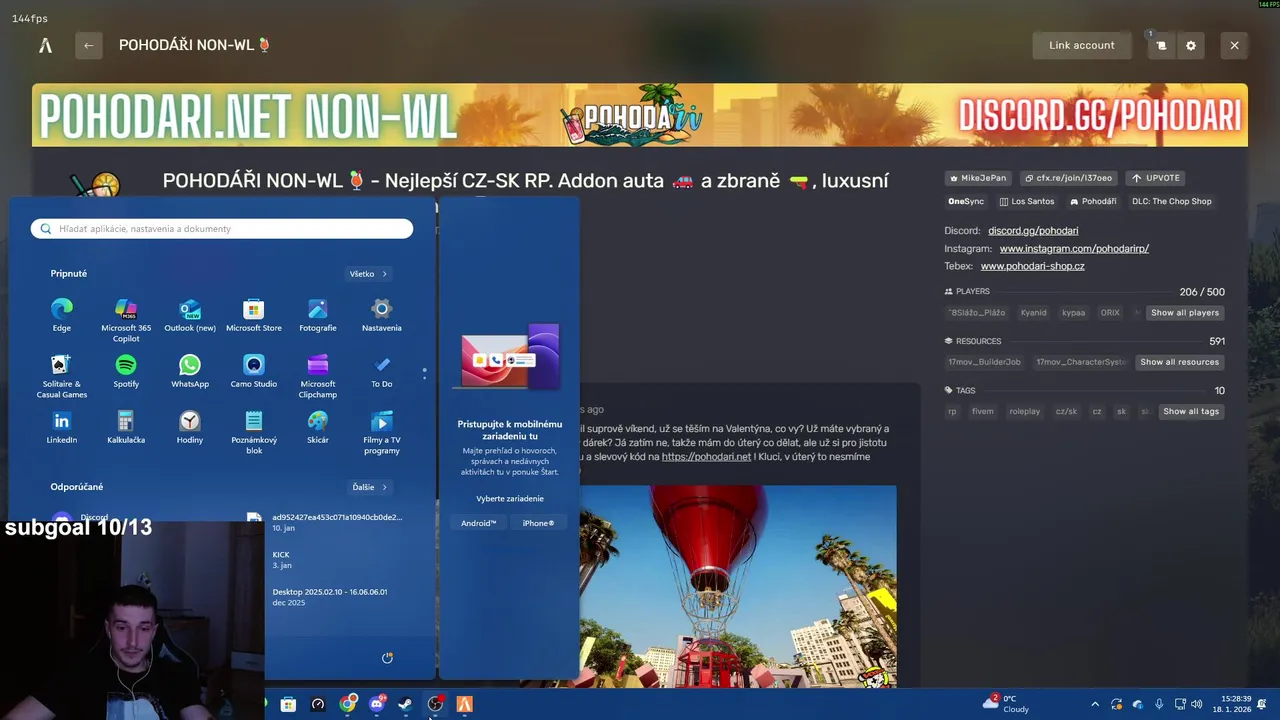
Task: Expand Všetko all apps list
Action: 368,273
